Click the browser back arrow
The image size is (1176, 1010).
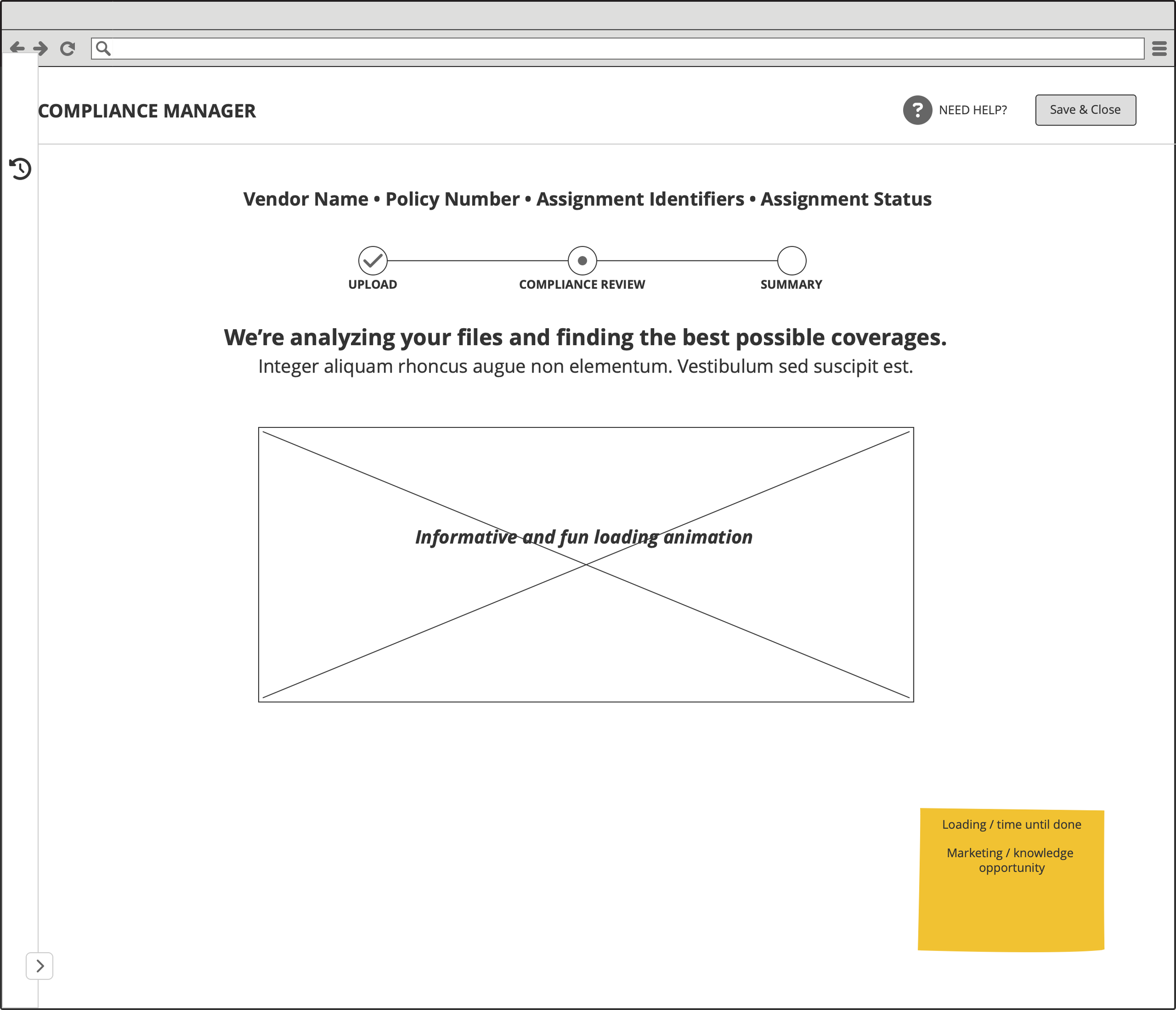click(17, 48)
